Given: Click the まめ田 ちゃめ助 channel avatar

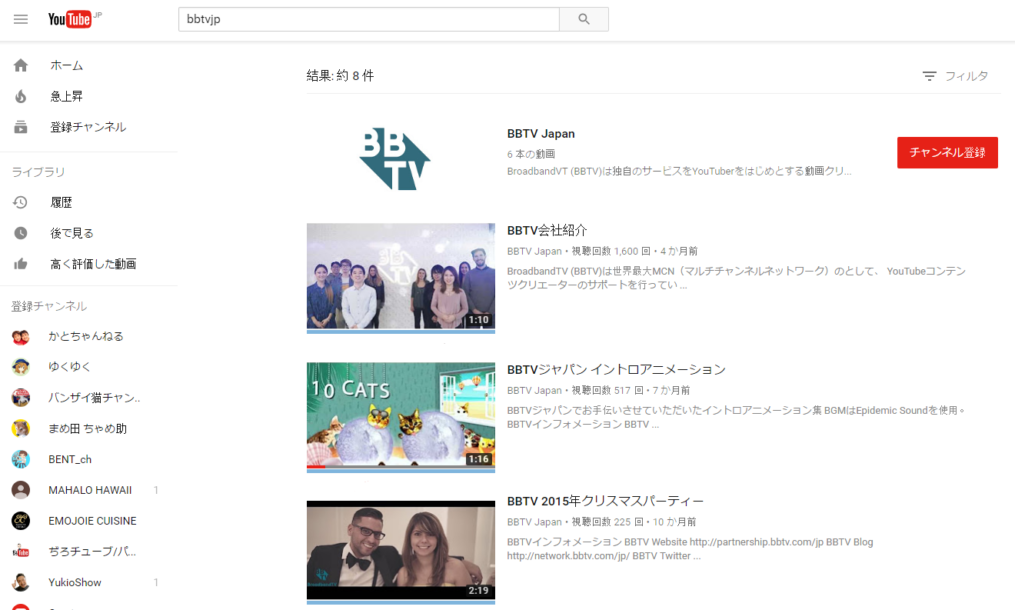Looking at the screenshot, I should coord(21,428).
